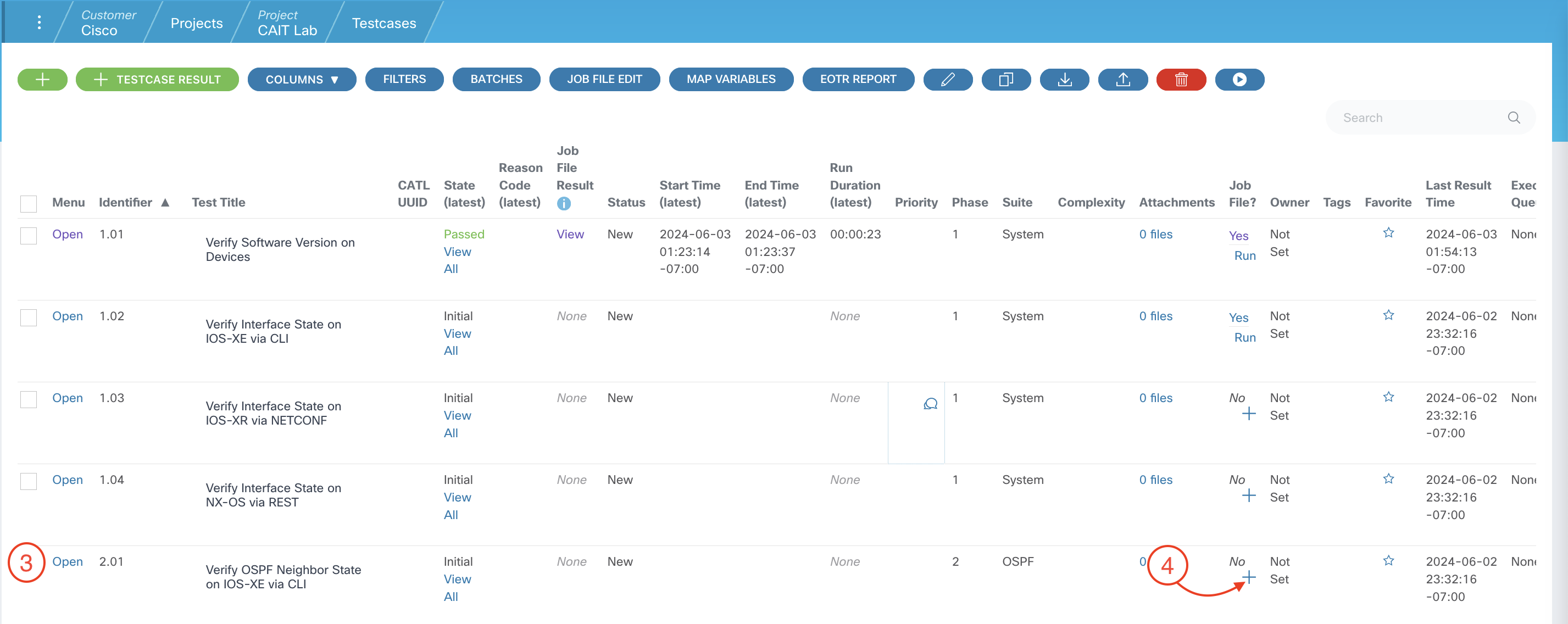Click the play run icon button

[1239, 79]
